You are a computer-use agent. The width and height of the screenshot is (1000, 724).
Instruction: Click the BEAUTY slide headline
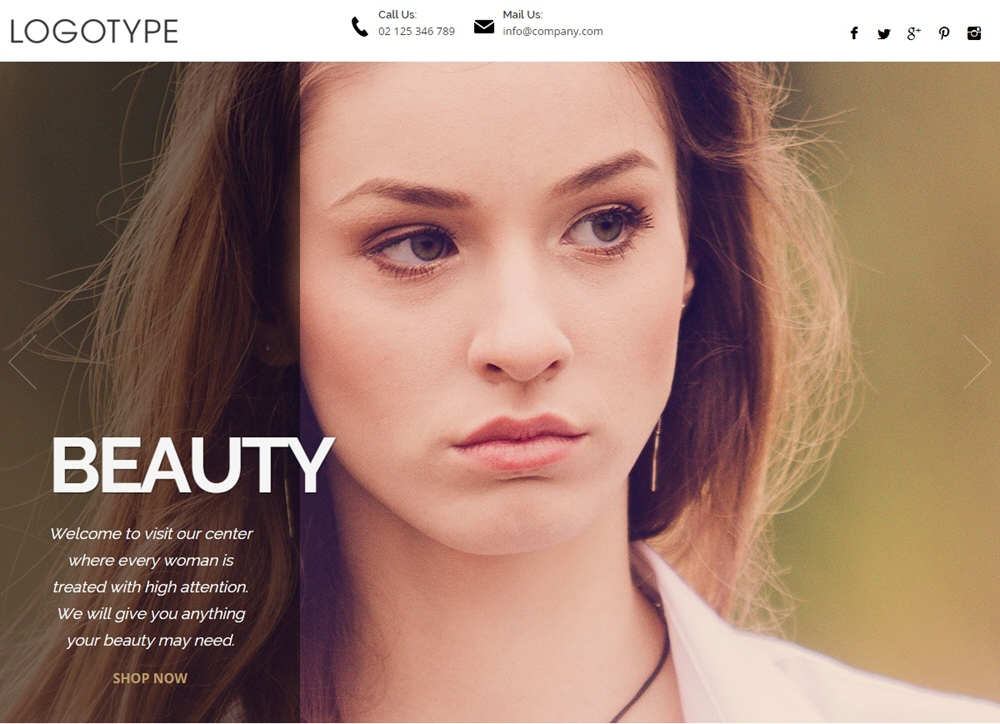point(192,465)
